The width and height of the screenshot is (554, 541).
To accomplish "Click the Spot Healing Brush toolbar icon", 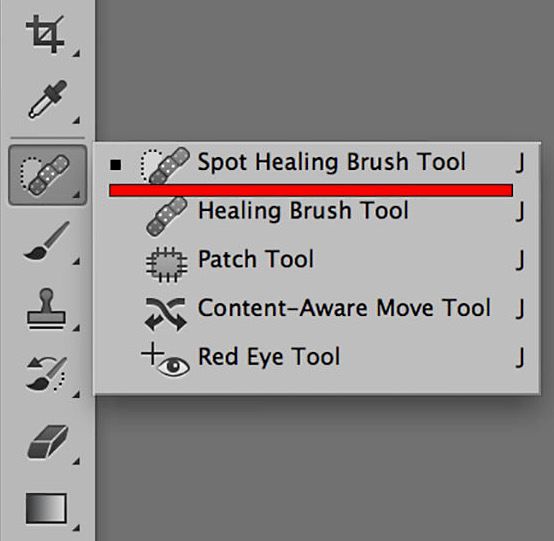I will coord(47,175).
